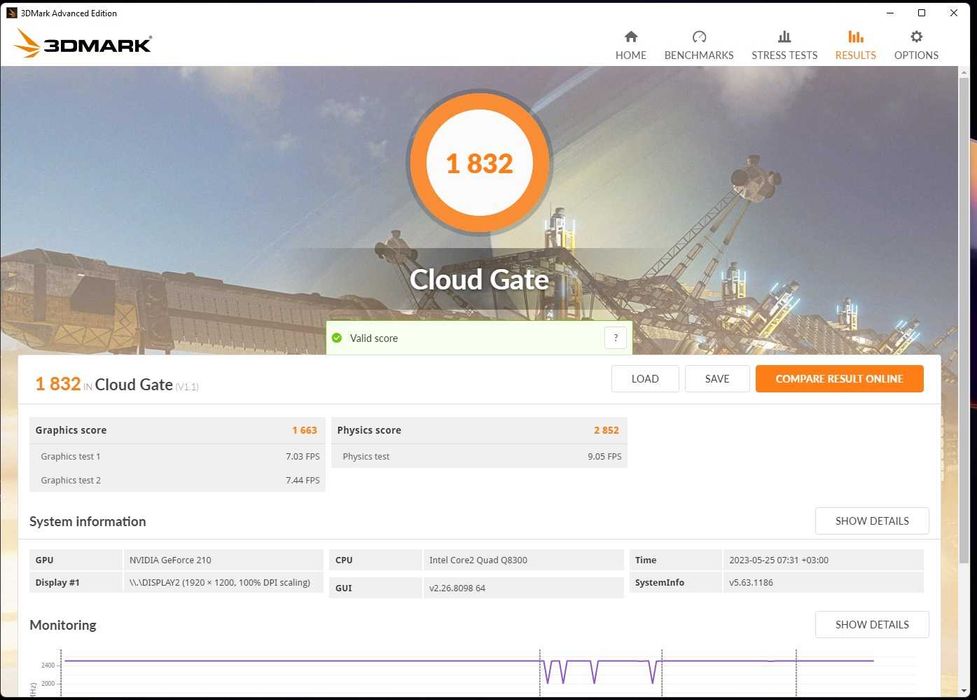
Task: Click the Physics score heading
Action: (369, 430)
